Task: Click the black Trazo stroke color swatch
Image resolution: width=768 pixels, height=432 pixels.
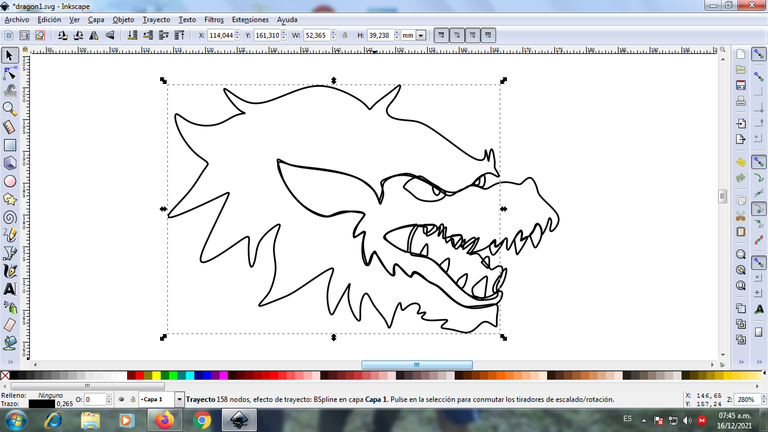Action: click(x=42, y=404)
